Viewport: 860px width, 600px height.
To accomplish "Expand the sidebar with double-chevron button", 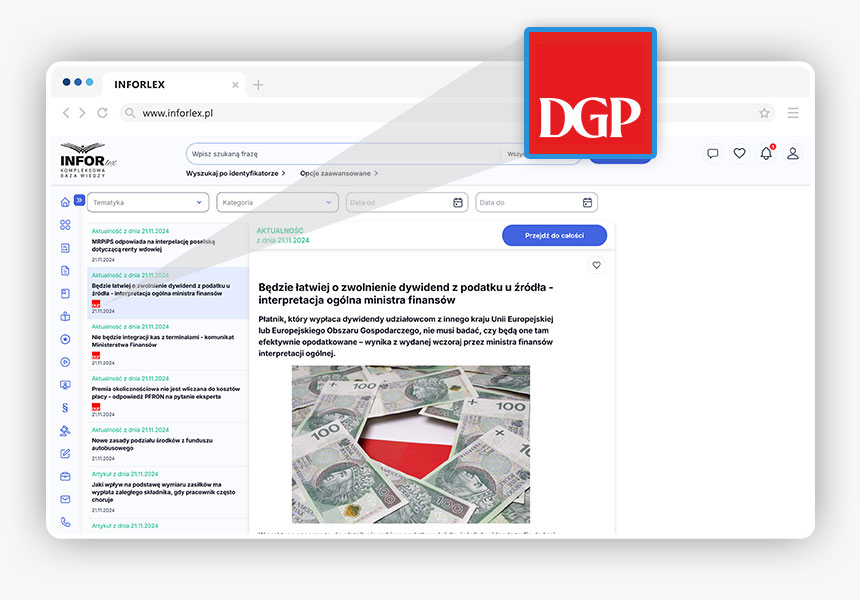I will [x=80, y=200].
